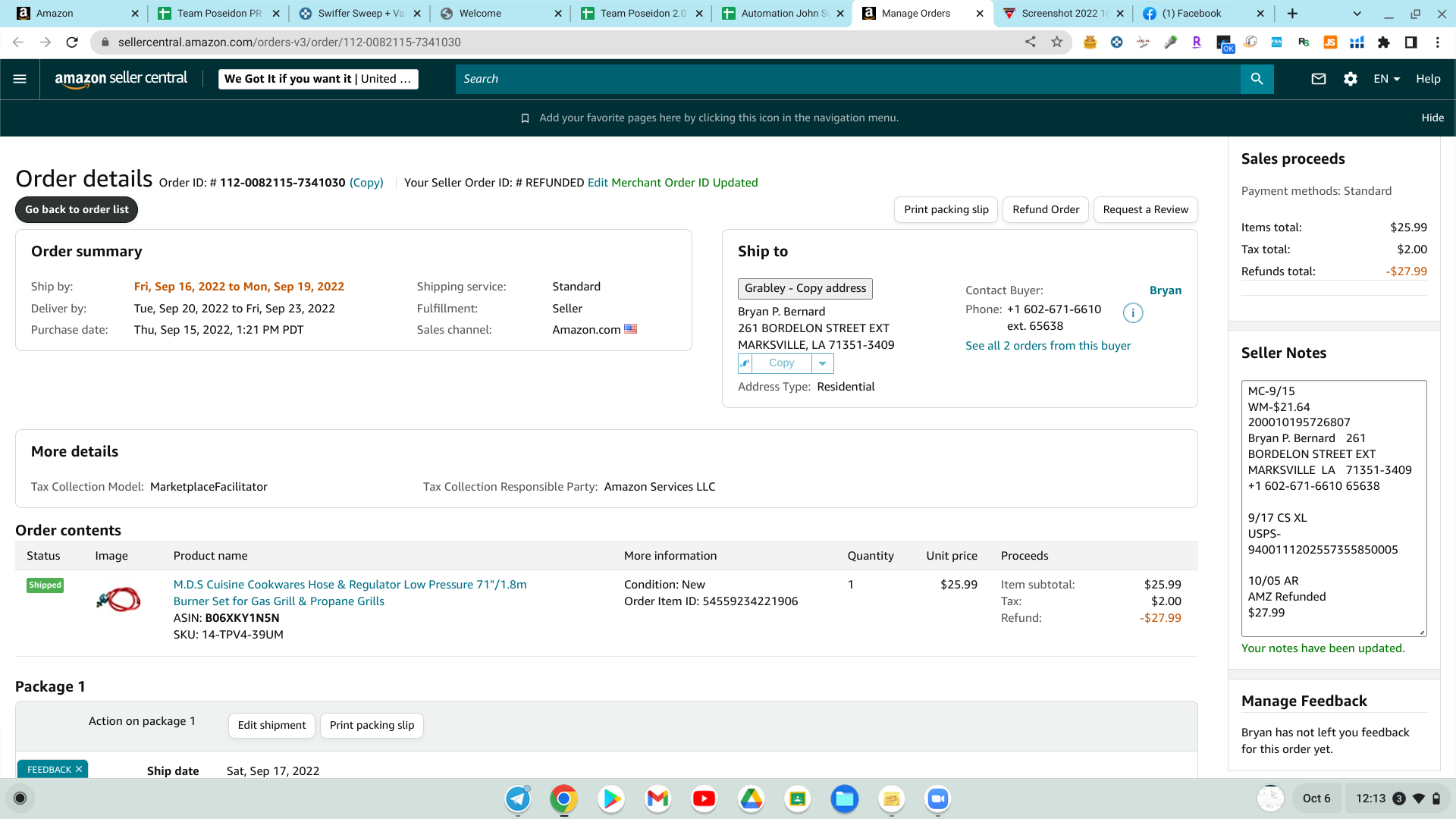Screen dimensions: 1456x819
Task: Click Grabley - Copy address button
Action: click(805, 288)
